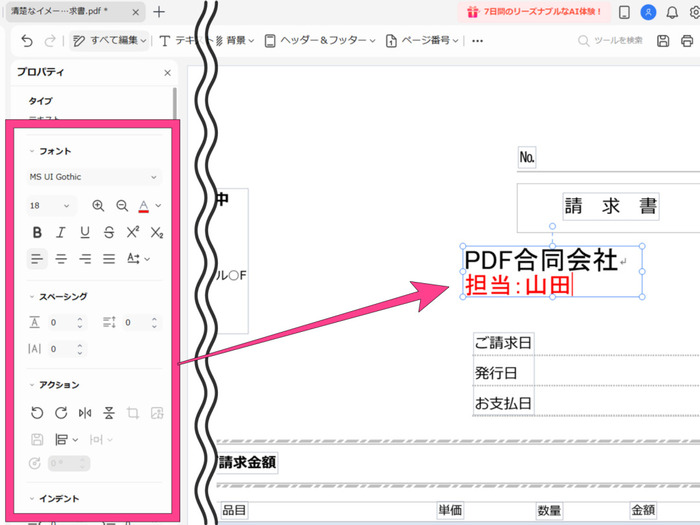The width and height of the screenshot is (700, 525).
Task: Click the ご請求日 cell
Action: [x=503, y=343]
